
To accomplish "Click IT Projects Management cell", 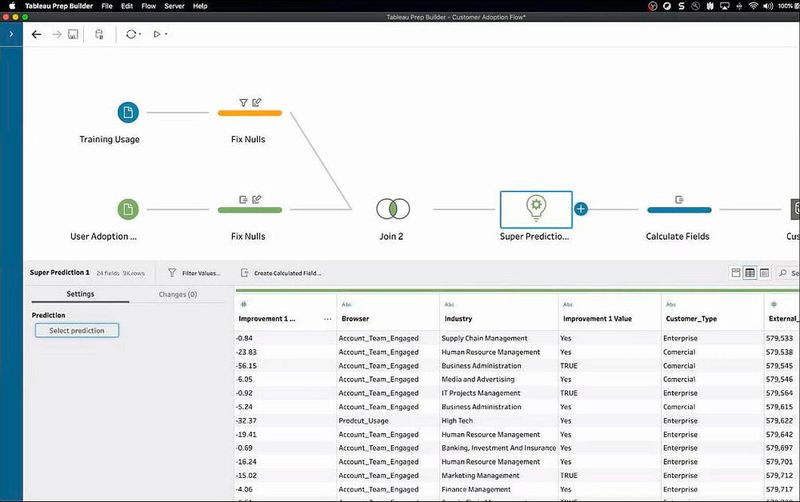I will coord(481,393).
